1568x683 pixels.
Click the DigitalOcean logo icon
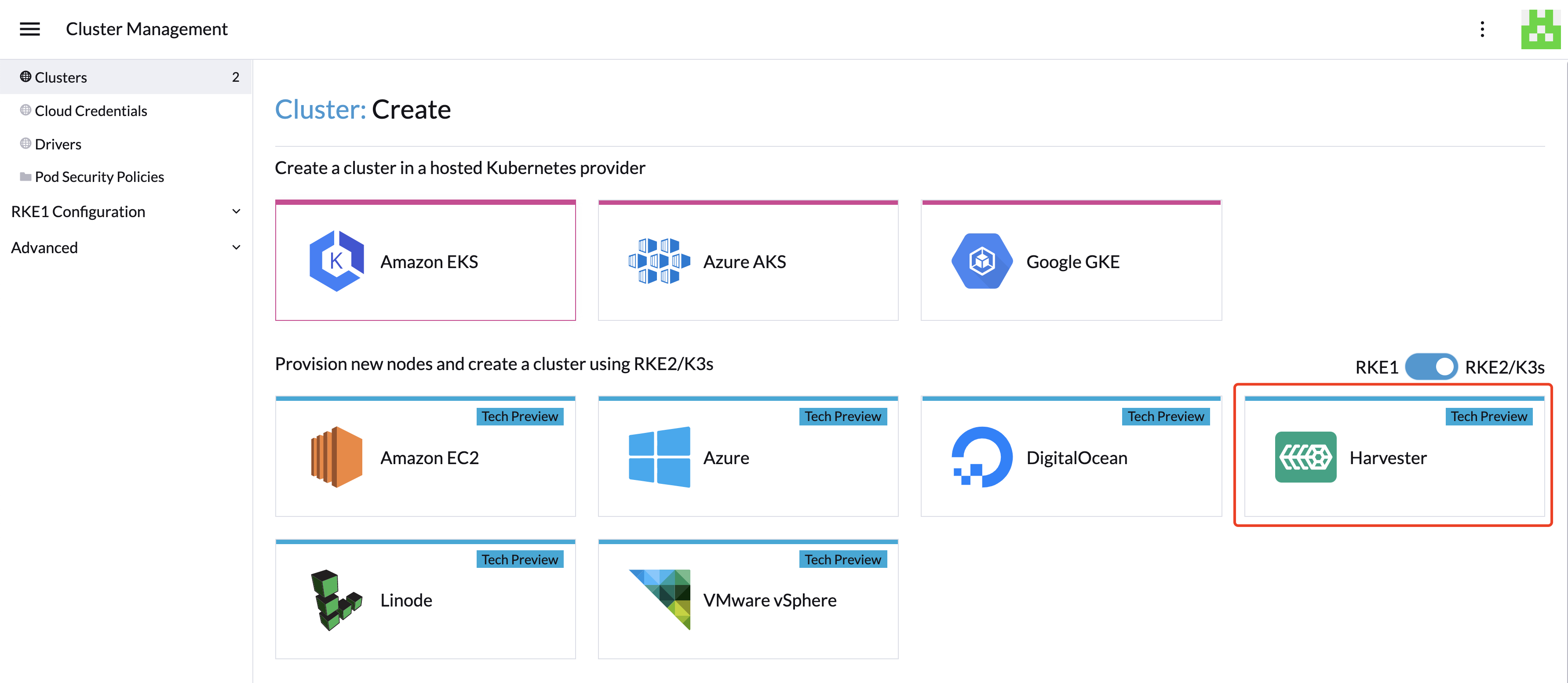982,457
